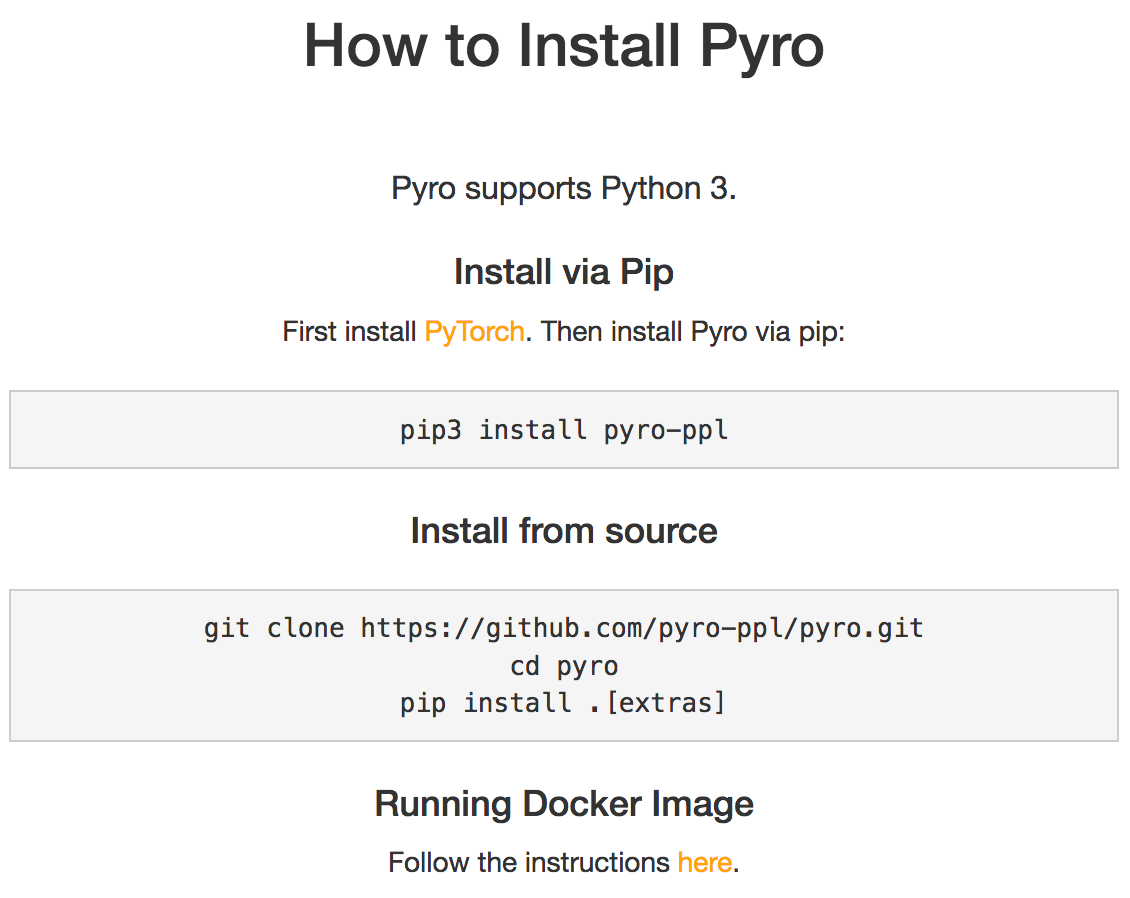Click "pip3" in the first code block
The width and height of the screenshot is (1130, 898).
431,431
